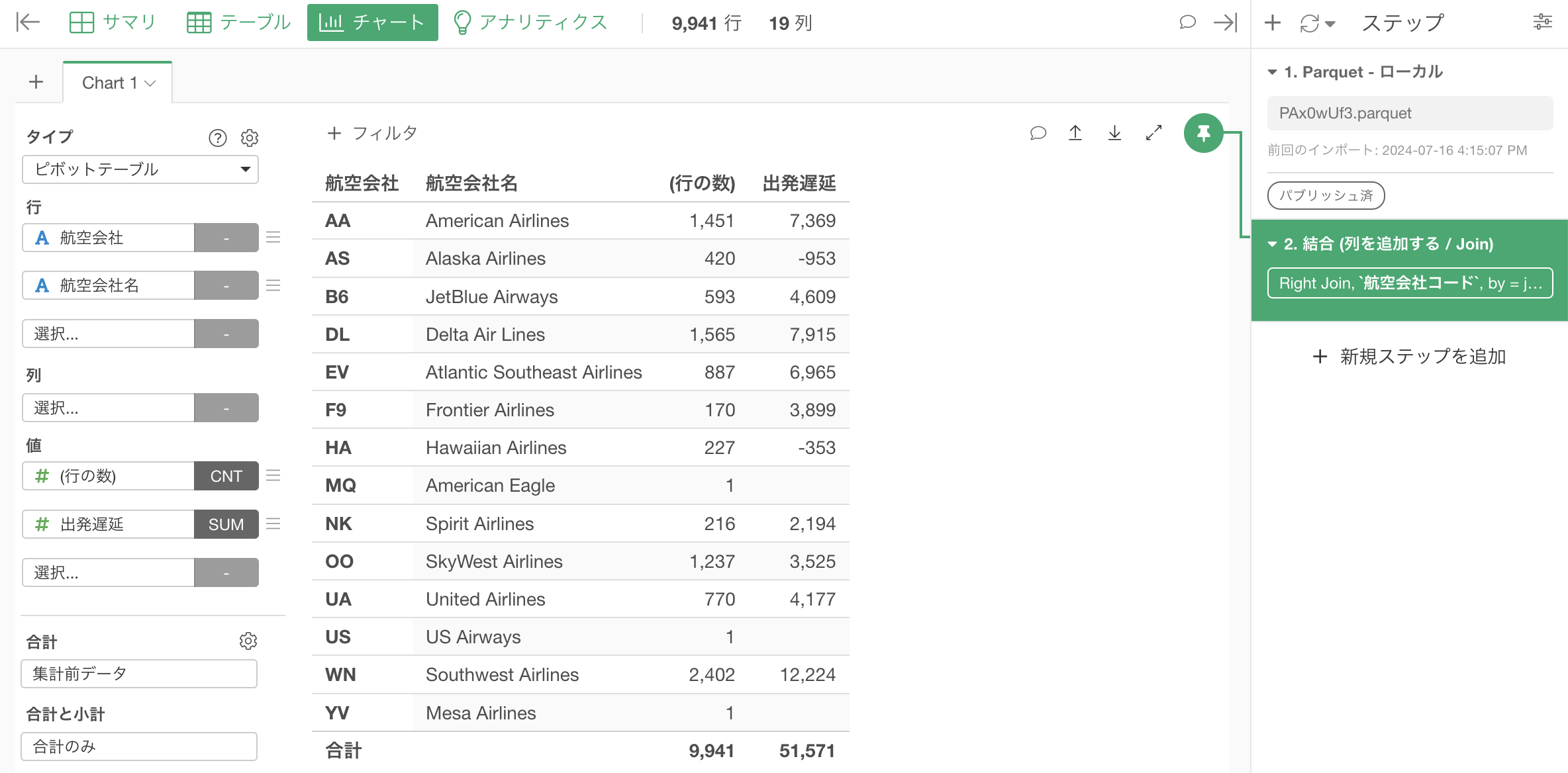Image resolution: width=1568 pixels, height=773 pixels.
Task: Open the refresh dropdown in steps header
Action: pyautogui.click(x=1317, y=24)
